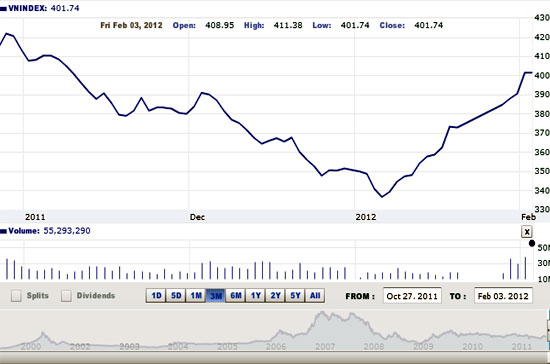Select the 2Y time range
Image resolution: width=550 pixels, height=364 pixels.
(275, 296)
